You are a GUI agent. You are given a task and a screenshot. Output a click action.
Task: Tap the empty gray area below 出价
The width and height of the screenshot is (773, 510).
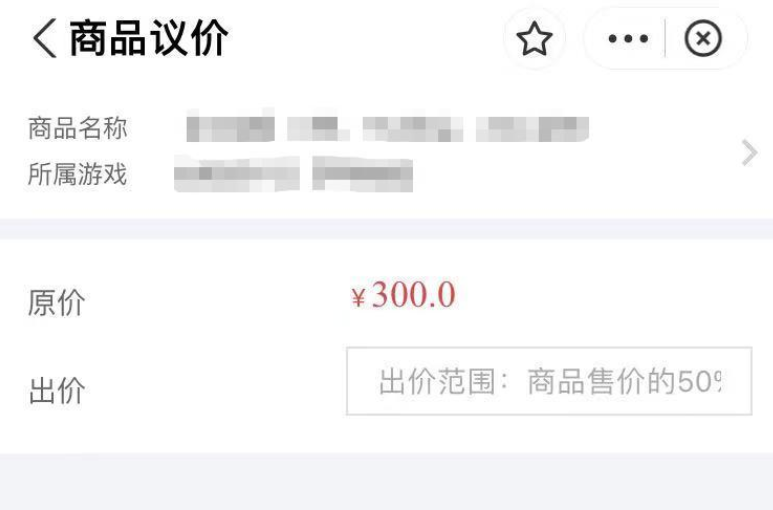(x=386, y=481)
